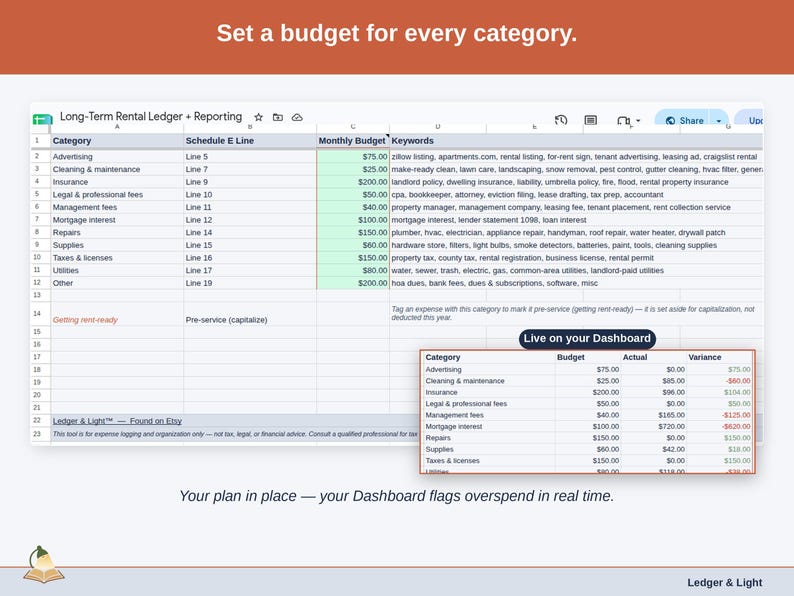Open the comments panel icon

590,120
